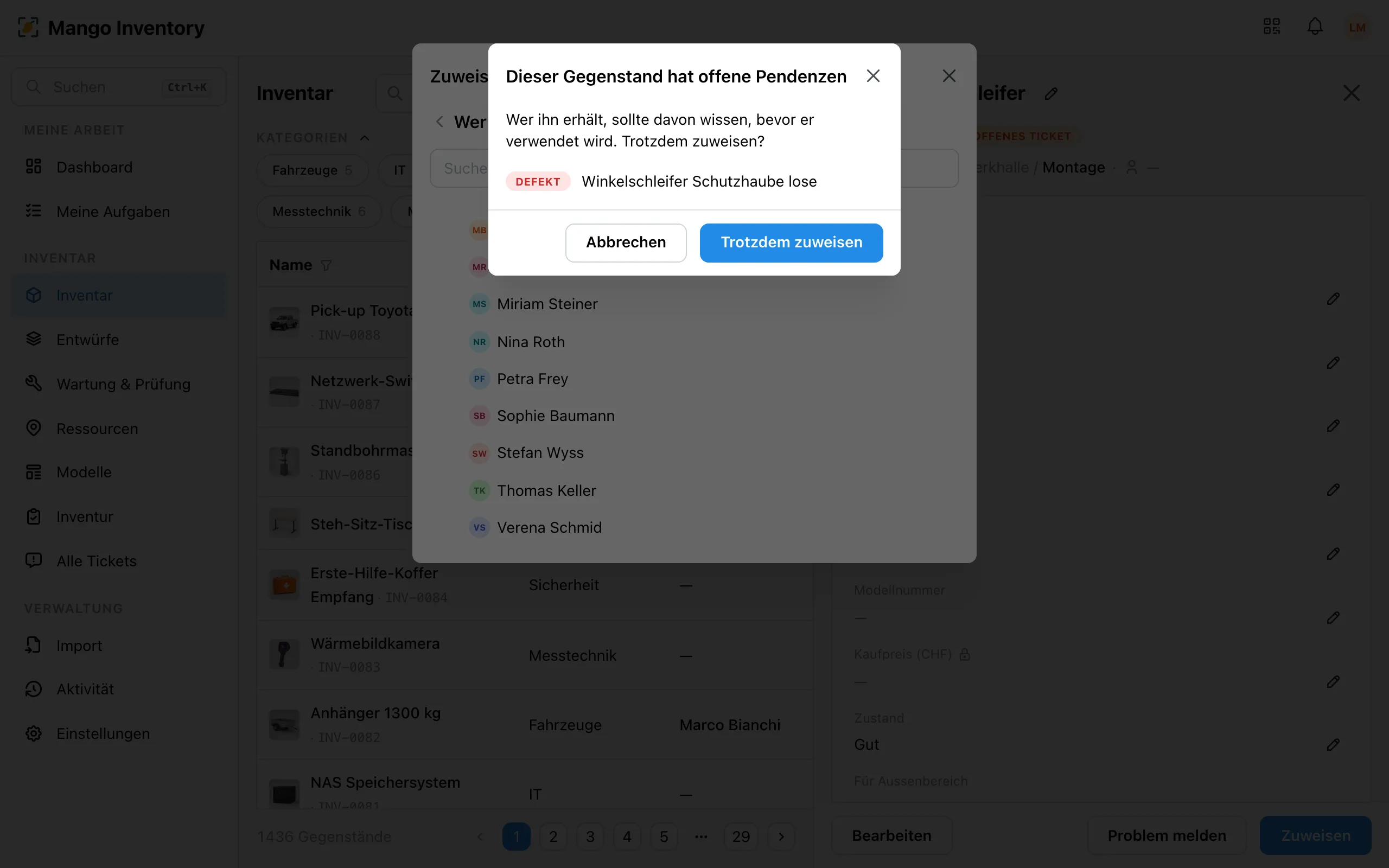This screenshot has height=868, width=1389.
Task: Go to Entwürfe in the sidebar
Action: tap(119, 339)
